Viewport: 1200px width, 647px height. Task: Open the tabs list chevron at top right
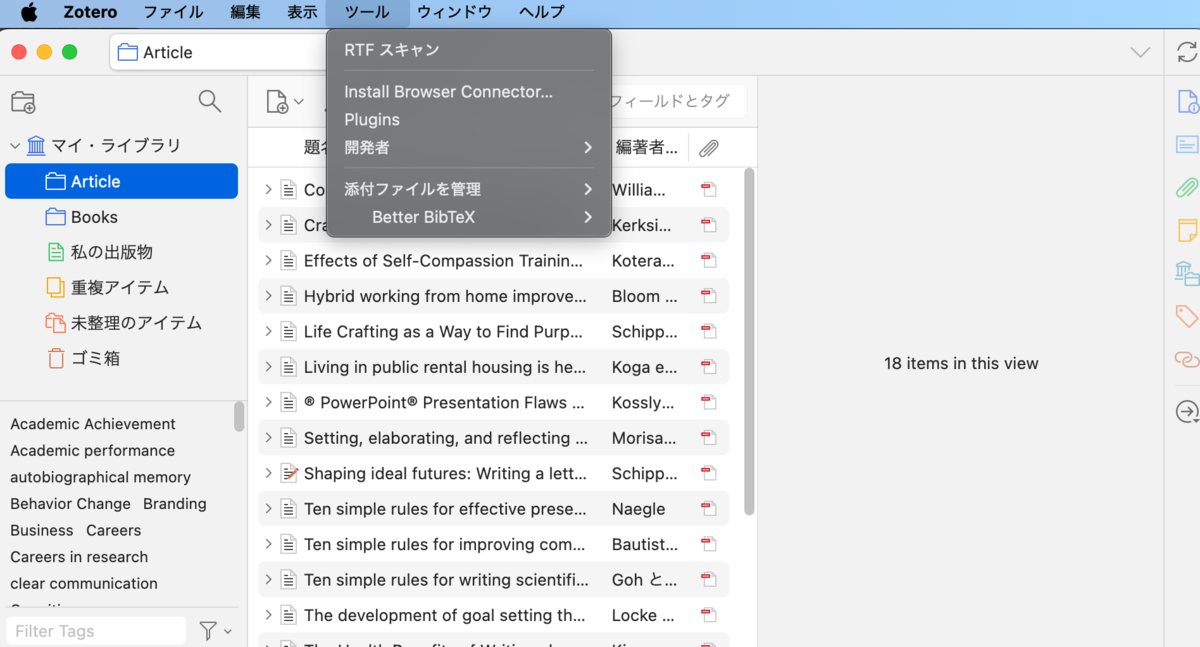[x=1140, y=52]
